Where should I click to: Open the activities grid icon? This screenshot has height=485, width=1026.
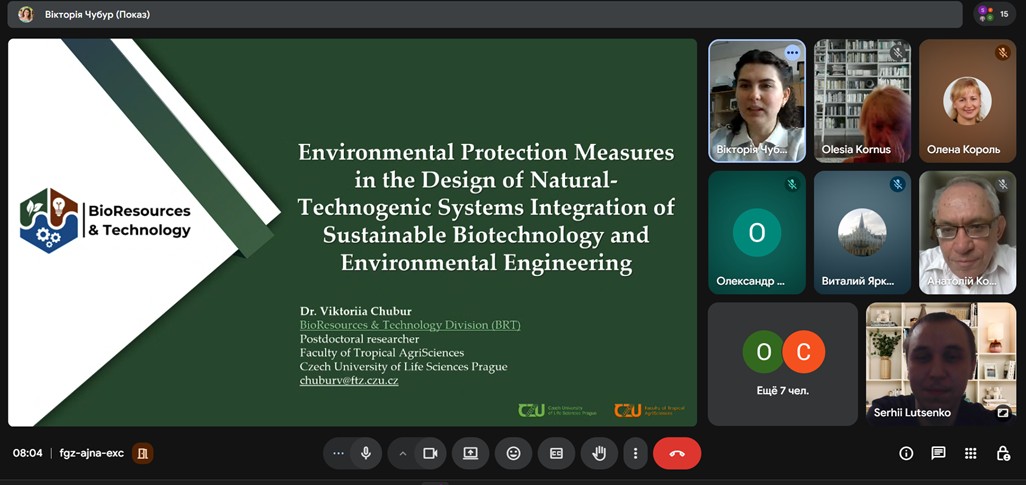[x=970, y=453]
